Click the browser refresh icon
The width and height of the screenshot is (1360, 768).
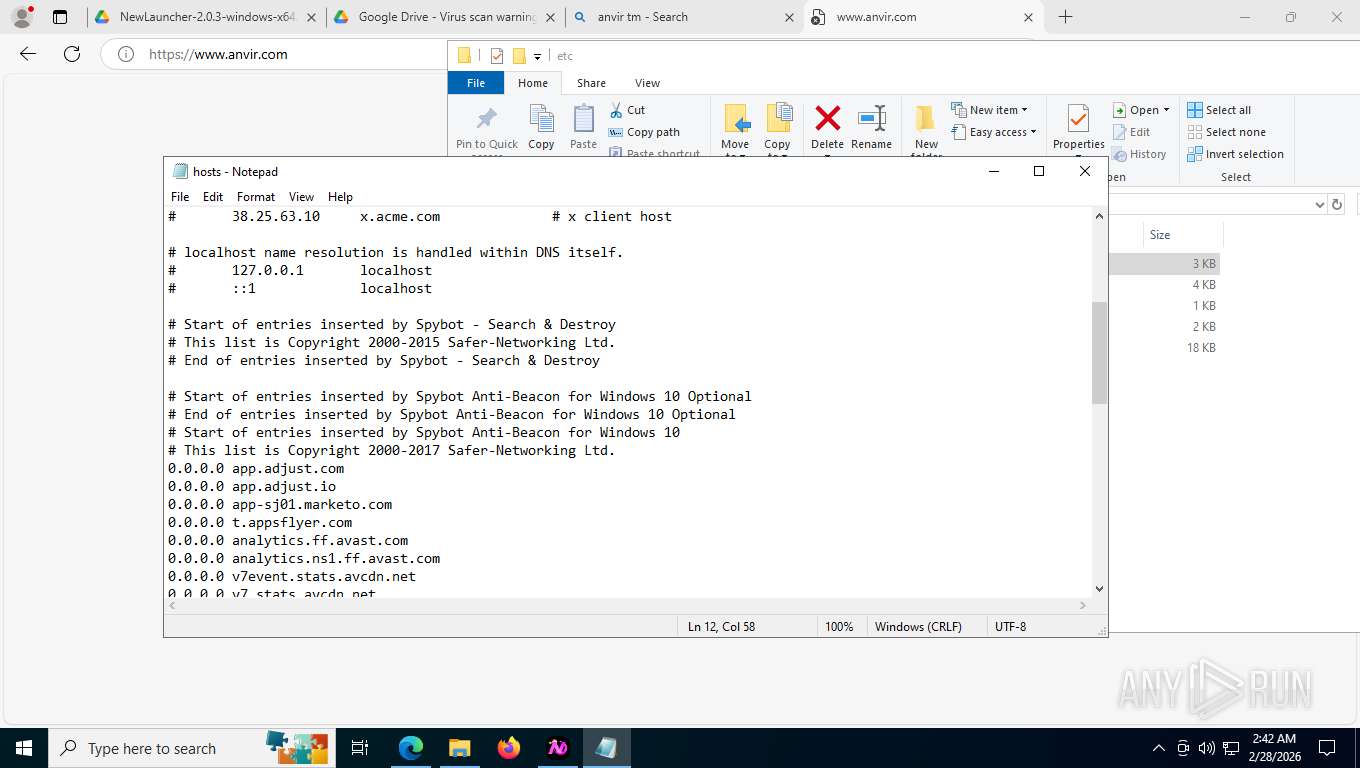tap(72, 54)
